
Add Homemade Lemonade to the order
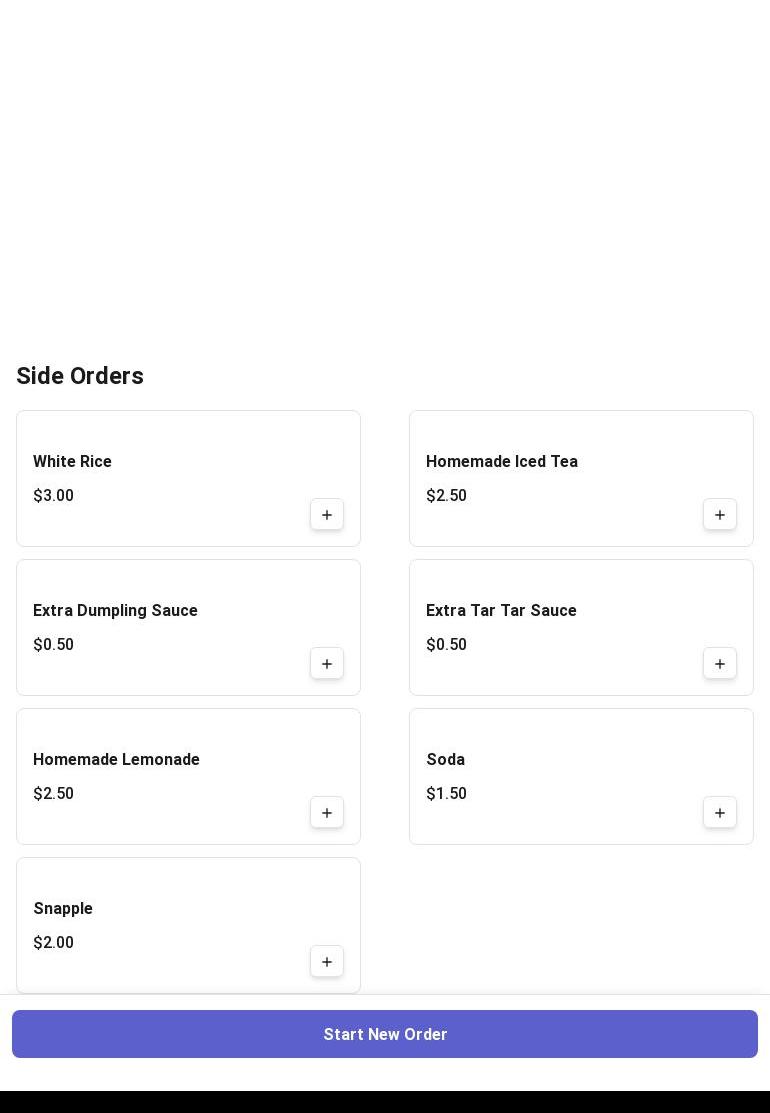point(327,813)
